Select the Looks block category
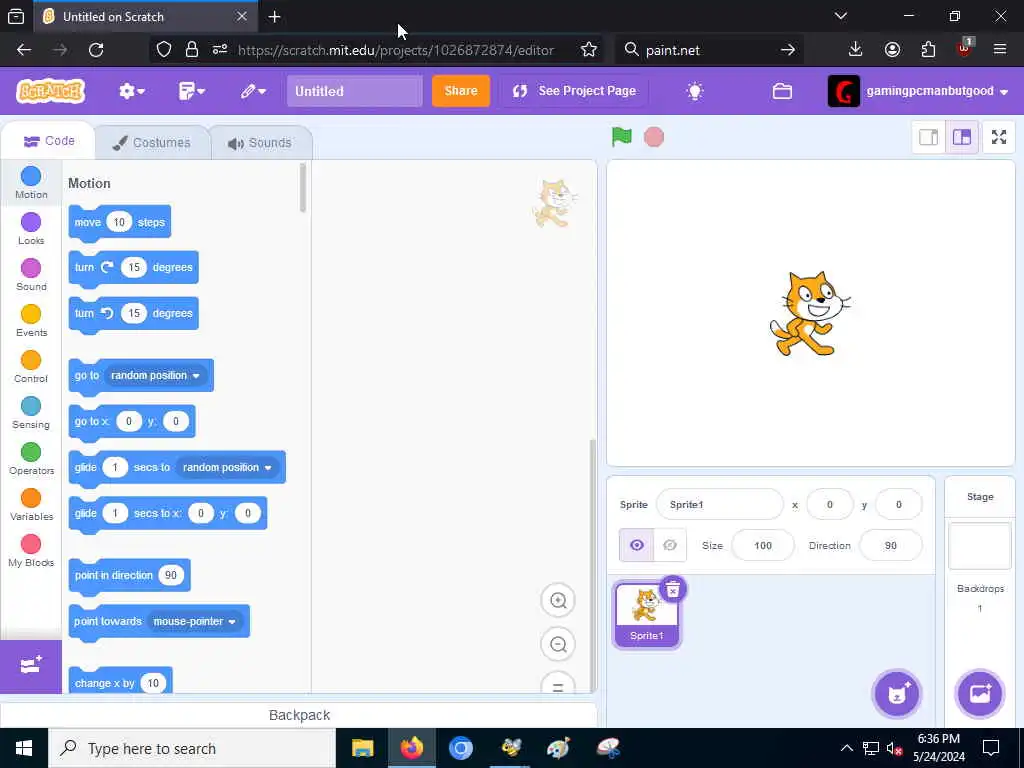The height and width of the screenshot is (768, 1024). pyautogui.click(x=31, y=229)
